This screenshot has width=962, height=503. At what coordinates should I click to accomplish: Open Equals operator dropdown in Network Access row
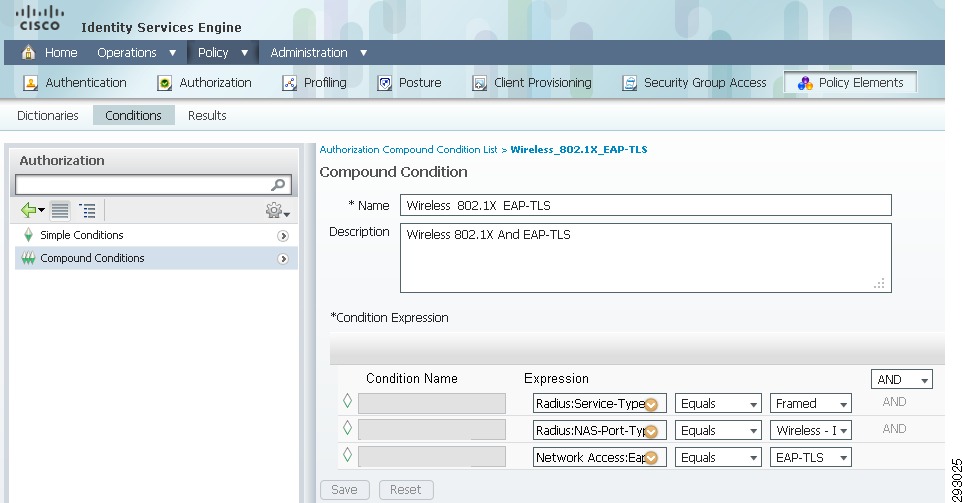718,458
